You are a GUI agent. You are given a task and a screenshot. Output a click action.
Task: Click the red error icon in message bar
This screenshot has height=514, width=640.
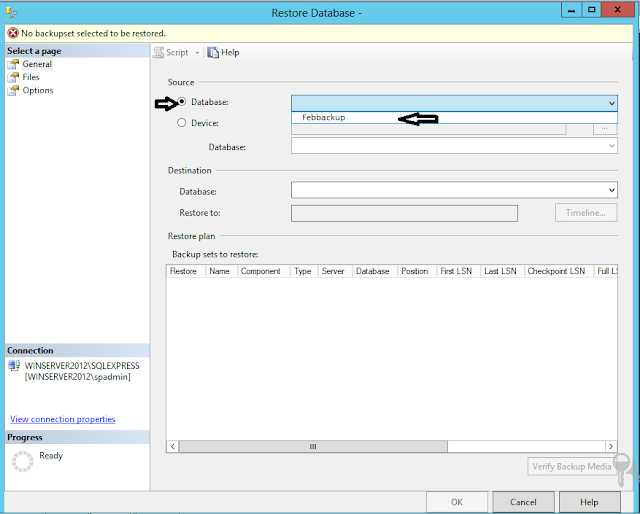[13, 33]
